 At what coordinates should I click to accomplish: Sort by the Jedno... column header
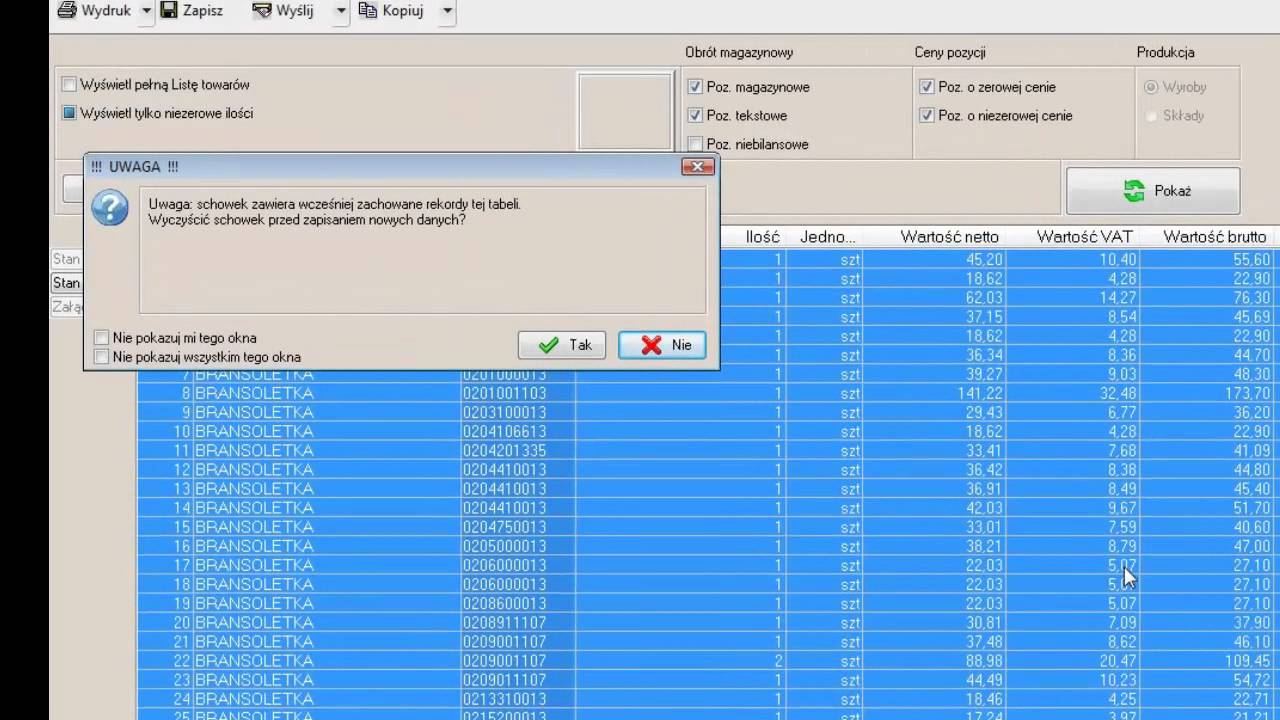827,237
